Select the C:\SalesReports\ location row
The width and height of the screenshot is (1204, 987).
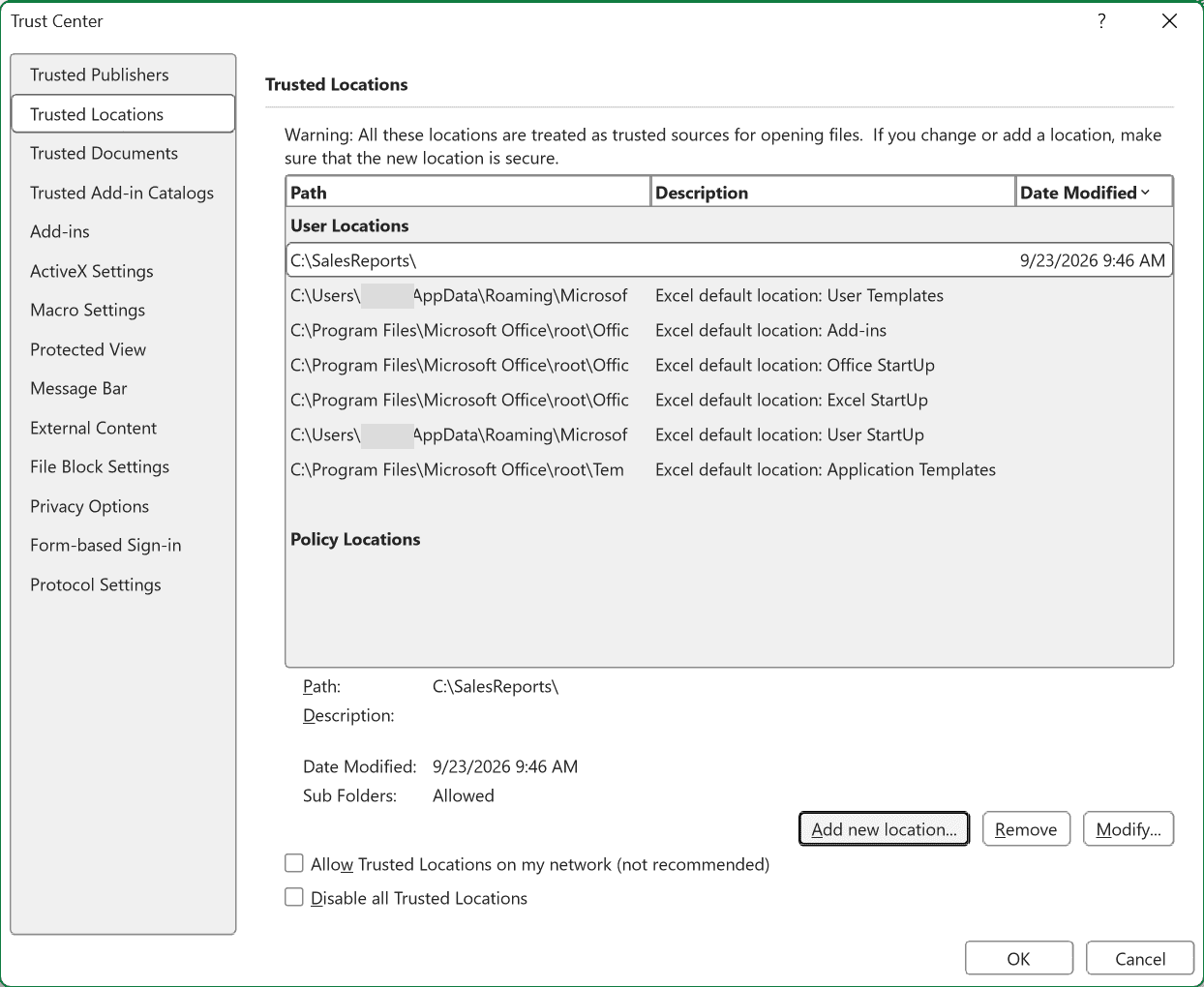tap(730, 260)
